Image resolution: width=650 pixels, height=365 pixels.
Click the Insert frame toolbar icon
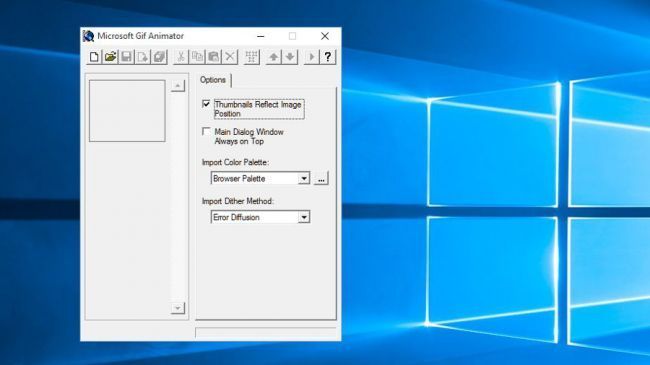[x=143, y=57]
